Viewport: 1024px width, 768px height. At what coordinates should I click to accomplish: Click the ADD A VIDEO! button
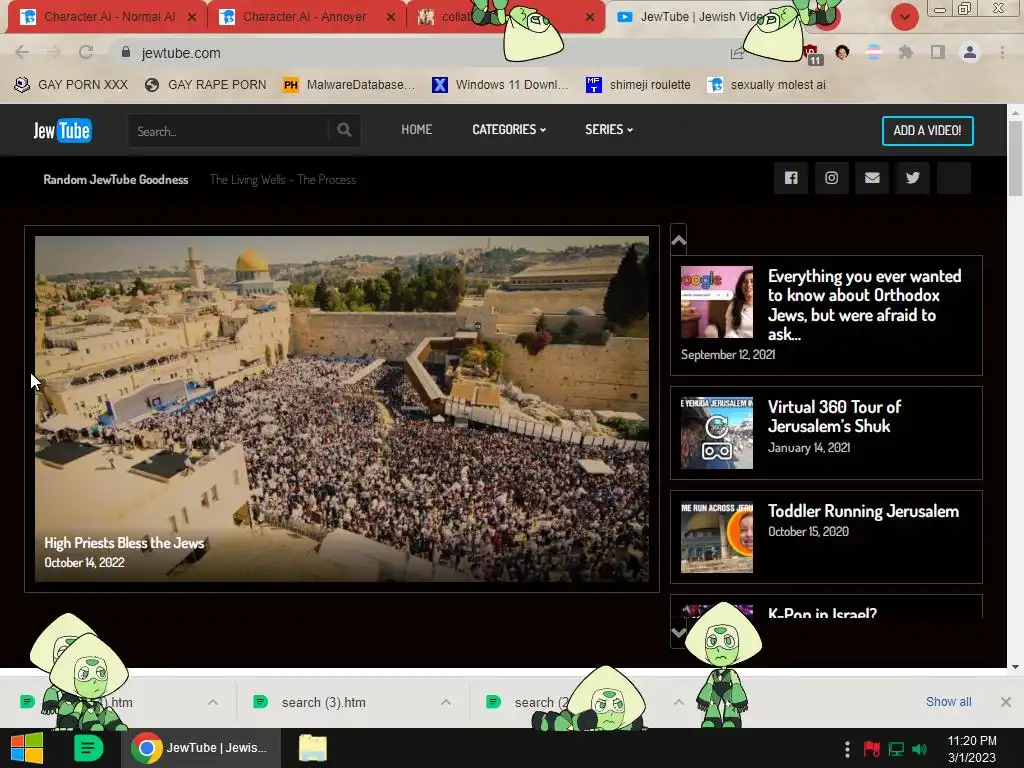click(927, 131)
